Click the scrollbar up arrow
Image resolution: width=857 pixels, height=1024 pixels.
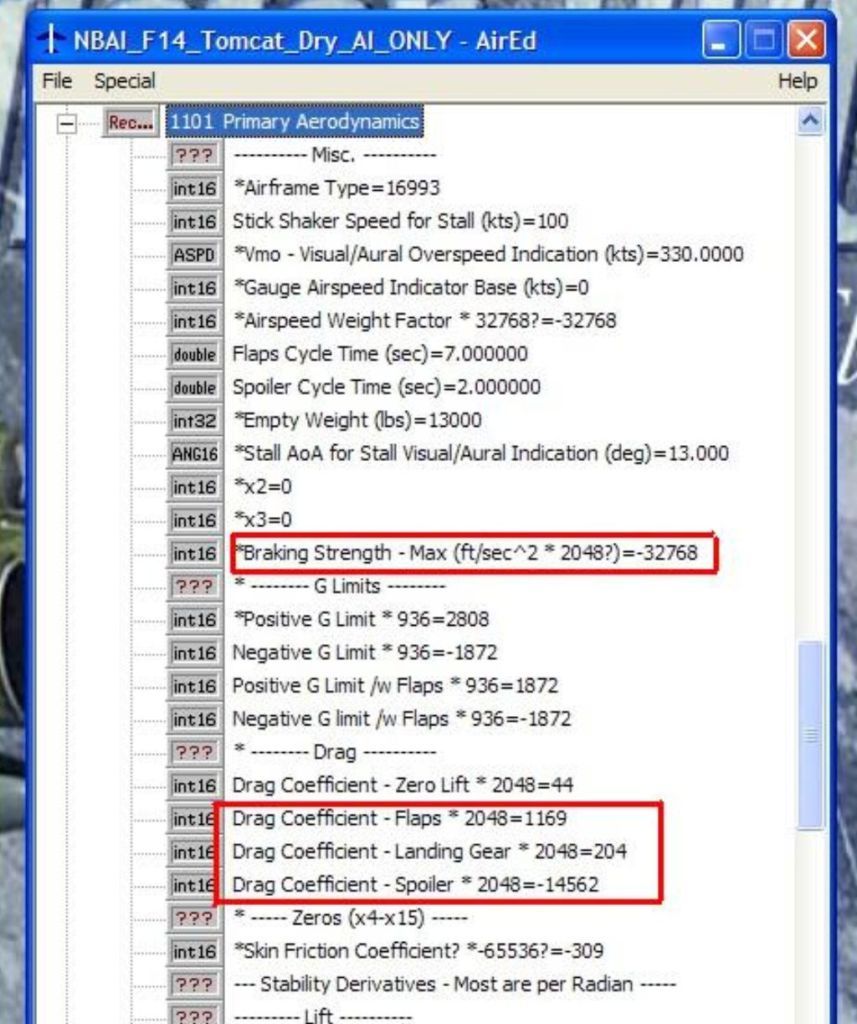point(810,122)
